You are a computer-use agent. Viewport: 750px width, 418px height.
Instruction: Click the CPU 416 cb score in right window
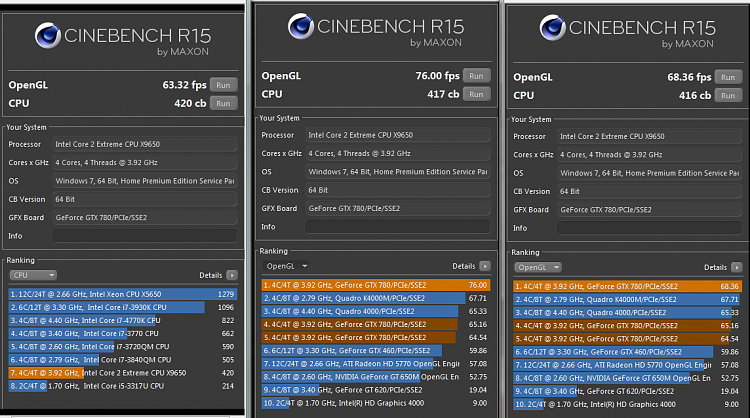click(x=695, y=96)
